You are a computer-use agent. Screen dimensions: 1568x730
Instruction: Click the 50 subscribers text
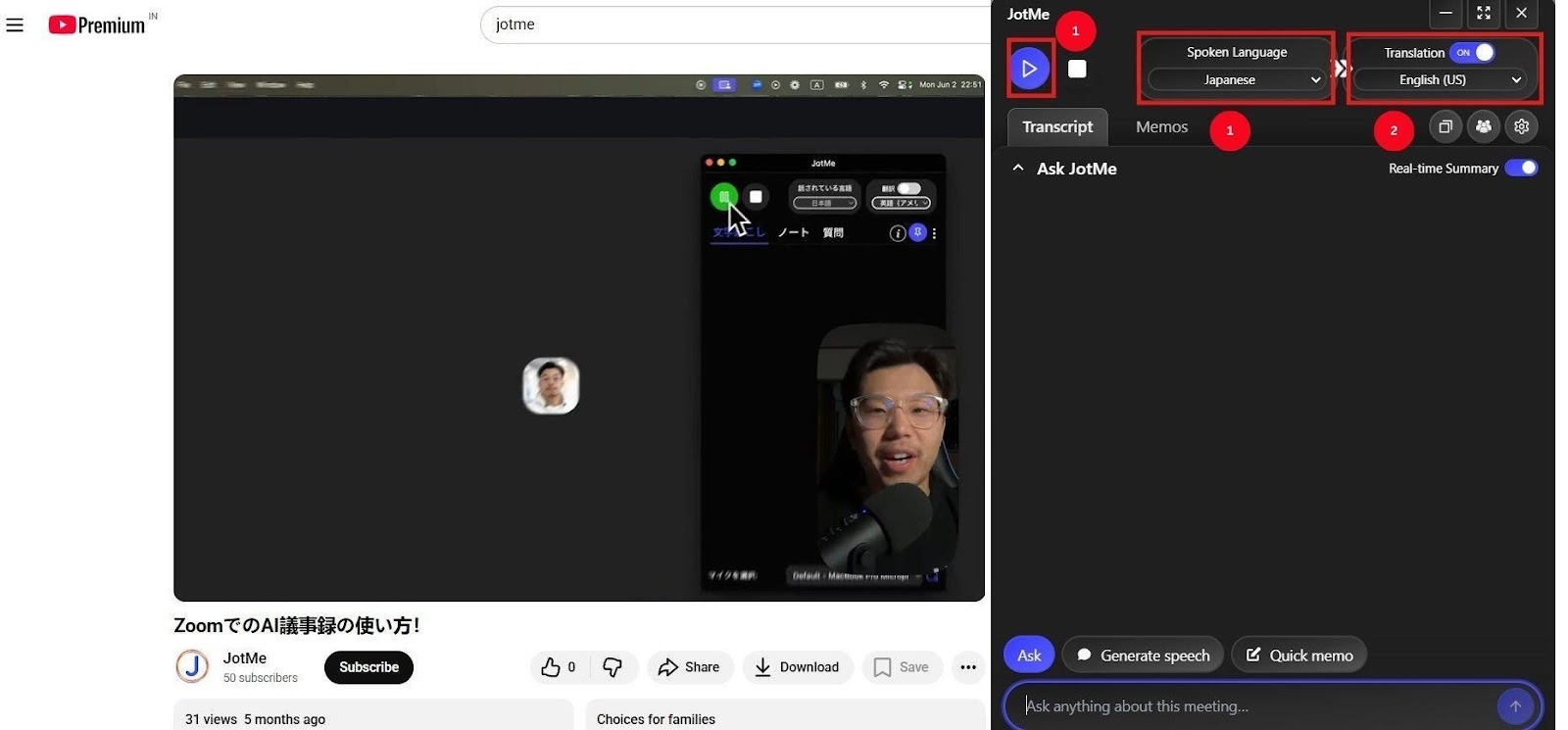[260, 678]
